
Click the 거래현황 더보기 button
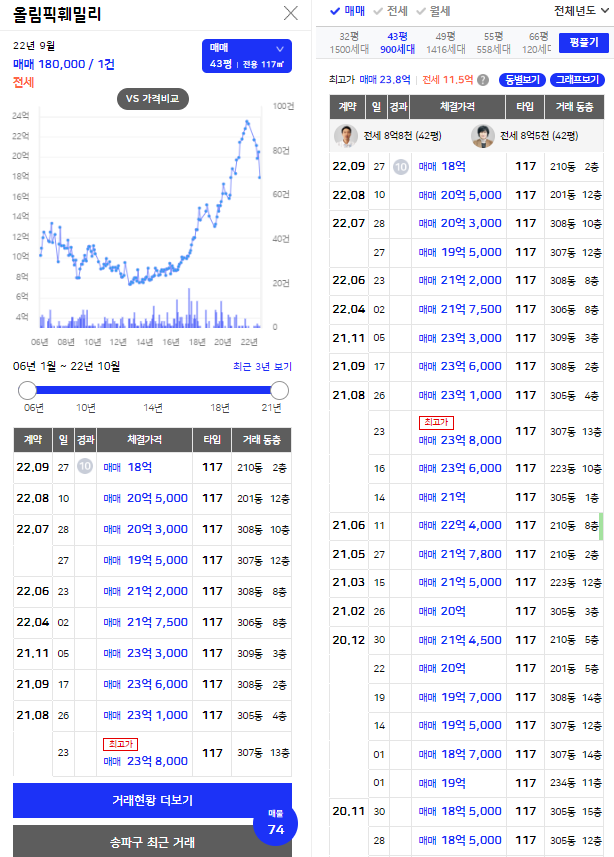tap(153, 800)
